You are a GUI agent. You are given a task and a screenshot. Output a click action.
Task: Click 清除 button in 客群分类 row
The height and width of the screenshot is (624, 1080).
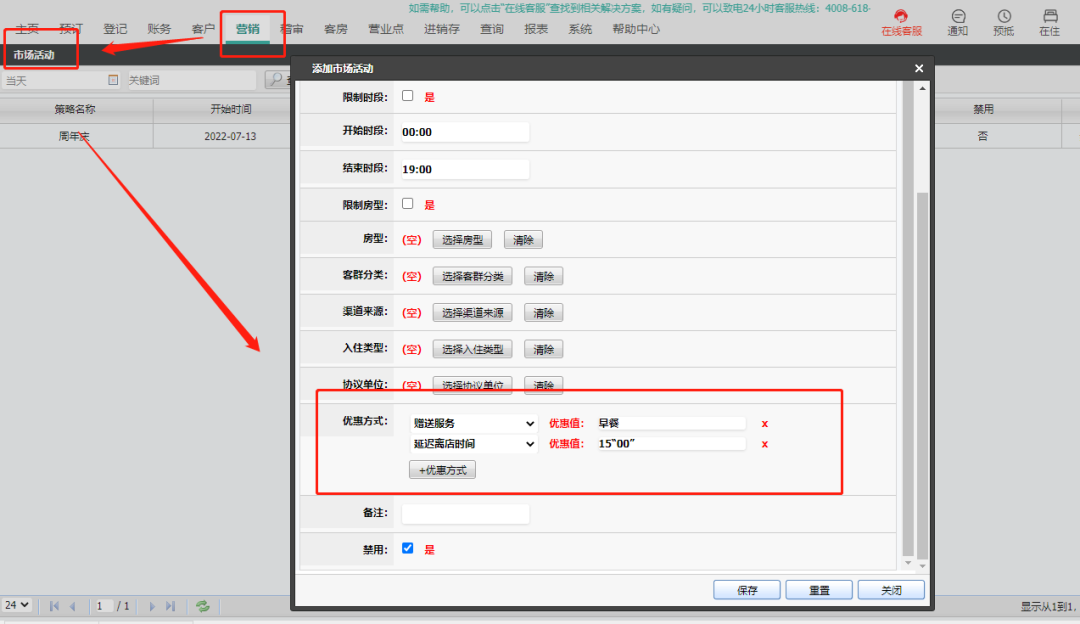[543, 276]
